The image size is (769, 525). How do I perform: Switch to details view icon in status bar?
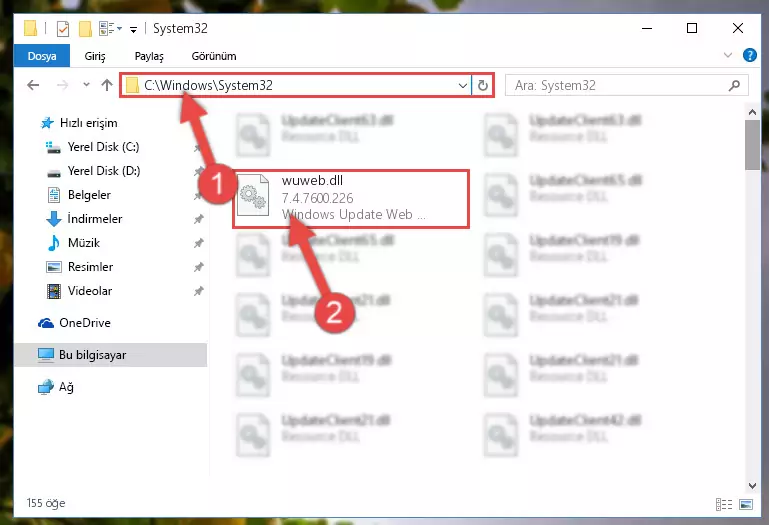point(723,504)
